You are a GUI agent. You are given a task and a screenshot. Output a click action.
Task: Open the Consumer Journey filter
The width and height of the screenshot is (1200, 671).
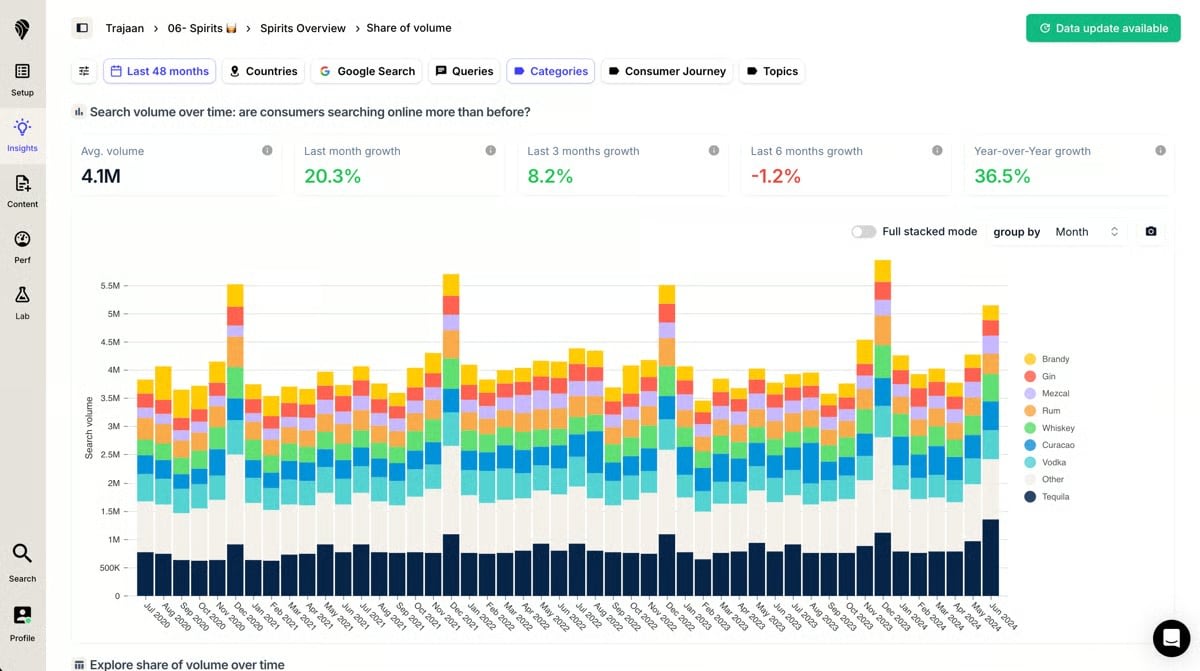click(x=666, y=71)
